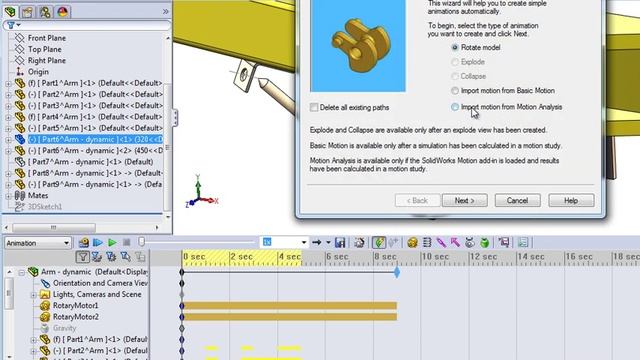Toggle the Filter Selected button
This screenshot has width=640, height=360.
coord(126,257)
